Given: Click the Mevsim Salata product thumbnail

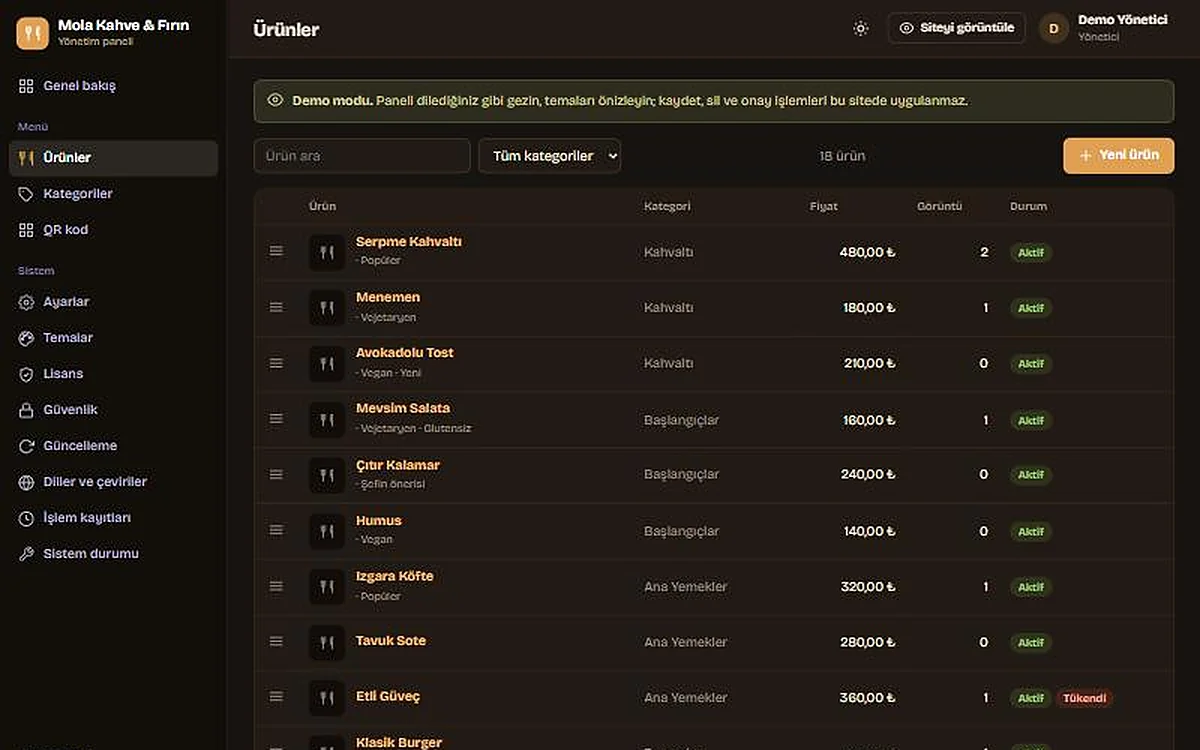Looking at the screenshot, I should click(327, 420).
